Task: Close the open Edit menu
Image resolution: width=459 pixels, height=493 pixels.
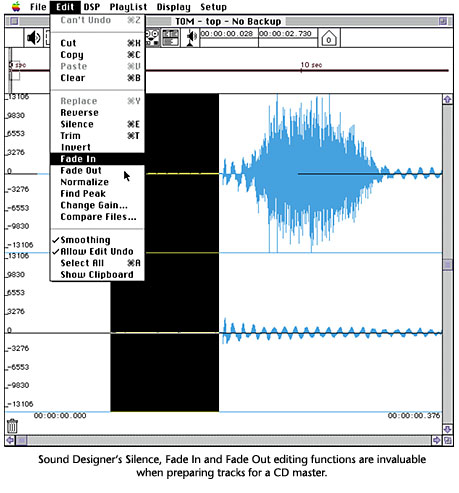Action: click(x=65, y=7)
